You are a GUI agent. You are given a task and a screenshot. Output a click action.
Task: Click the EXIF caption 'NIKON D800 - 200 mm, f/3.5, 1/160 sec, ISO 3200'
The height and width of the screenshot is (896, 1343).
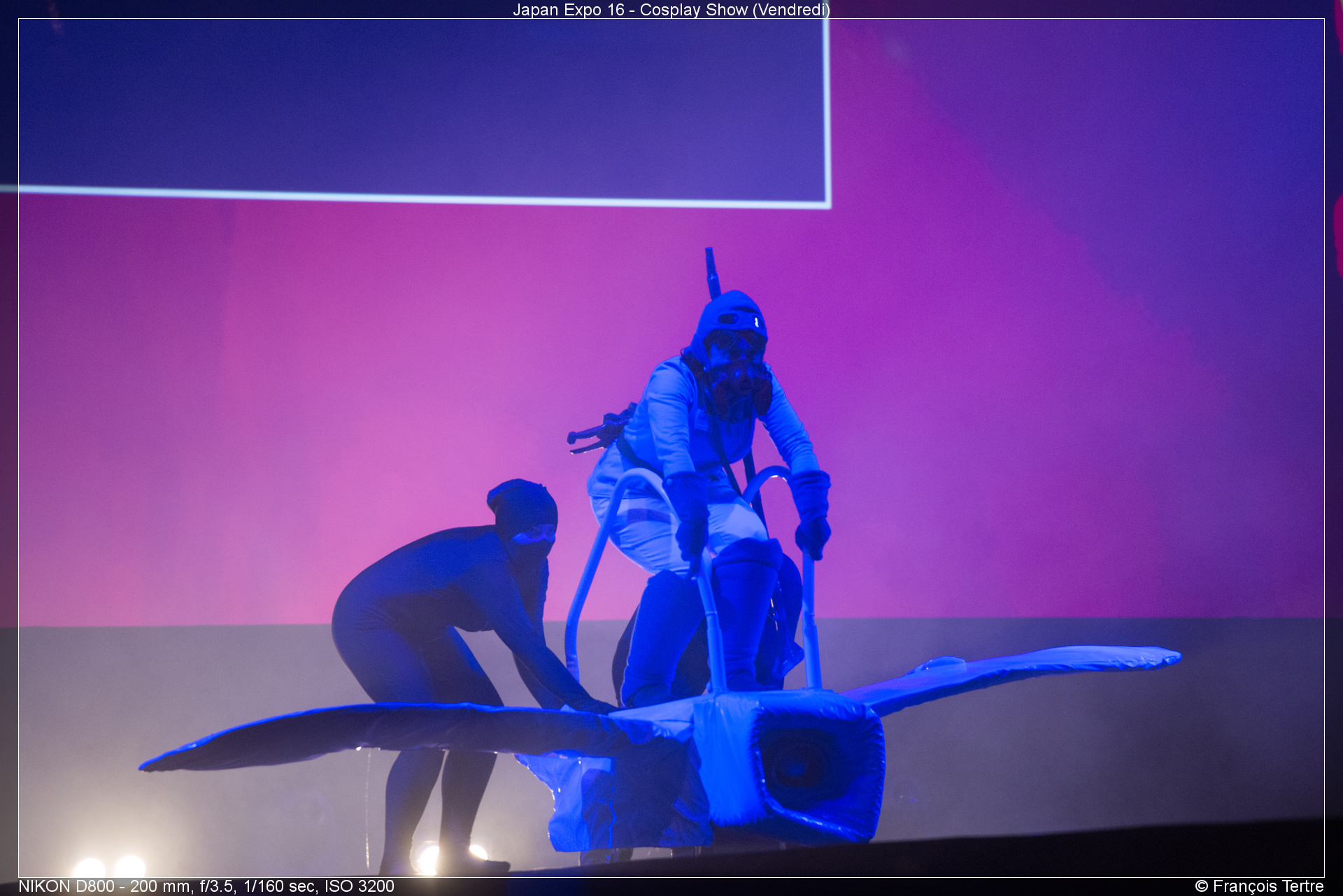point(206,886)
